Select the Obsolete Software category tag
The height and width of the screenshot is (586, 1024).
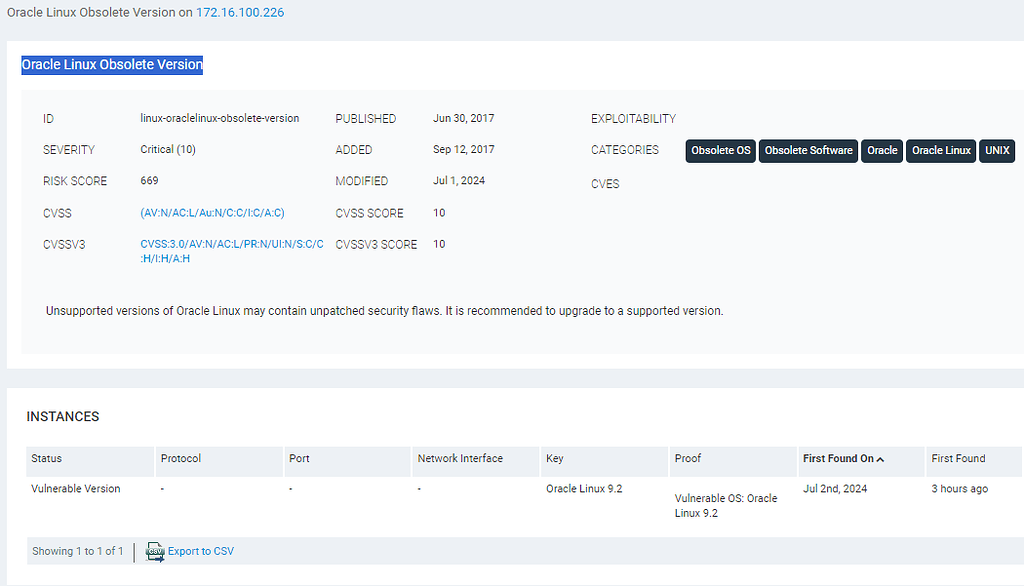click(808, 151)
